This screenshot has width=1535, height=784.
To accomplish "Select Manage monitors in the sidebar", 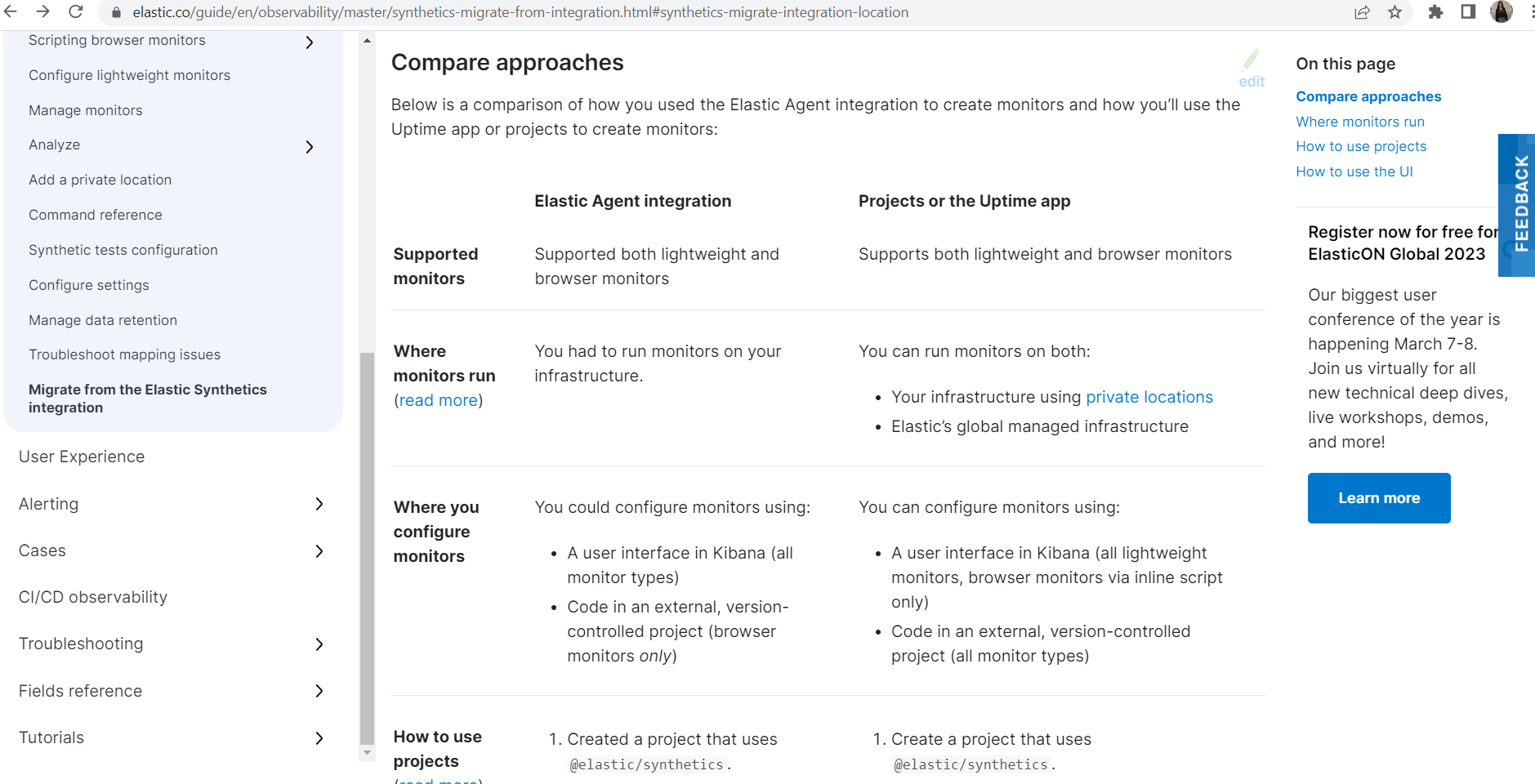I will coord(85,109).
